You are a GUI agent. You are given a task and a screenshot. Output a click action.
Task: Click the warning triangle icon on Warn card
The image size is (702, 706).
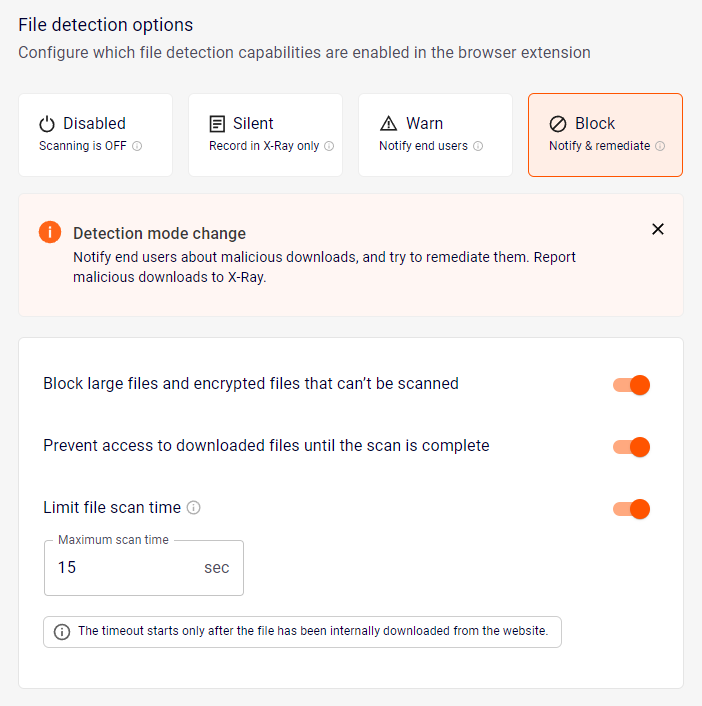pyautogui.click(x=389, y=124)
